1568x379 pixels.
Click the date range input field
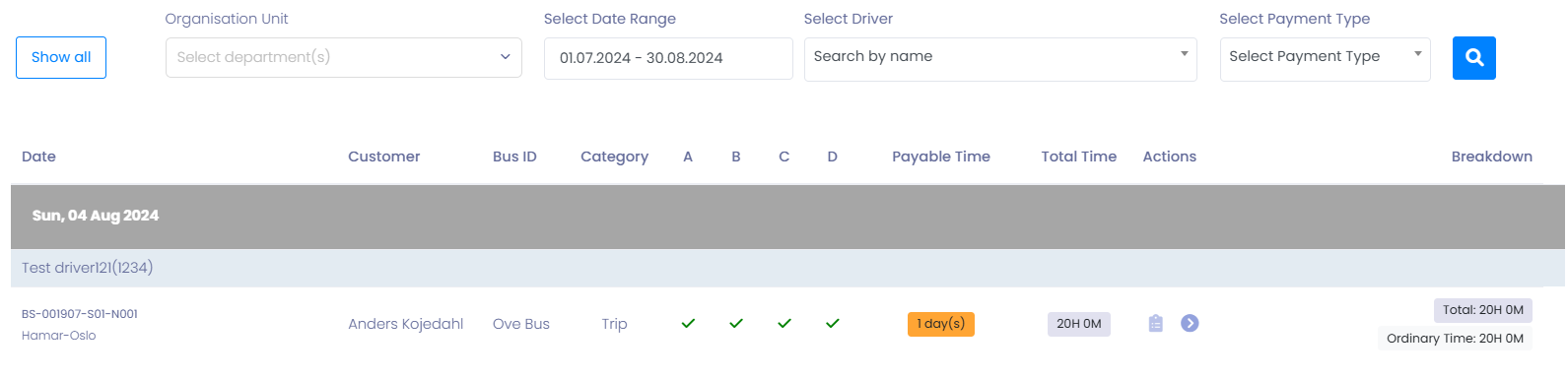668,58
